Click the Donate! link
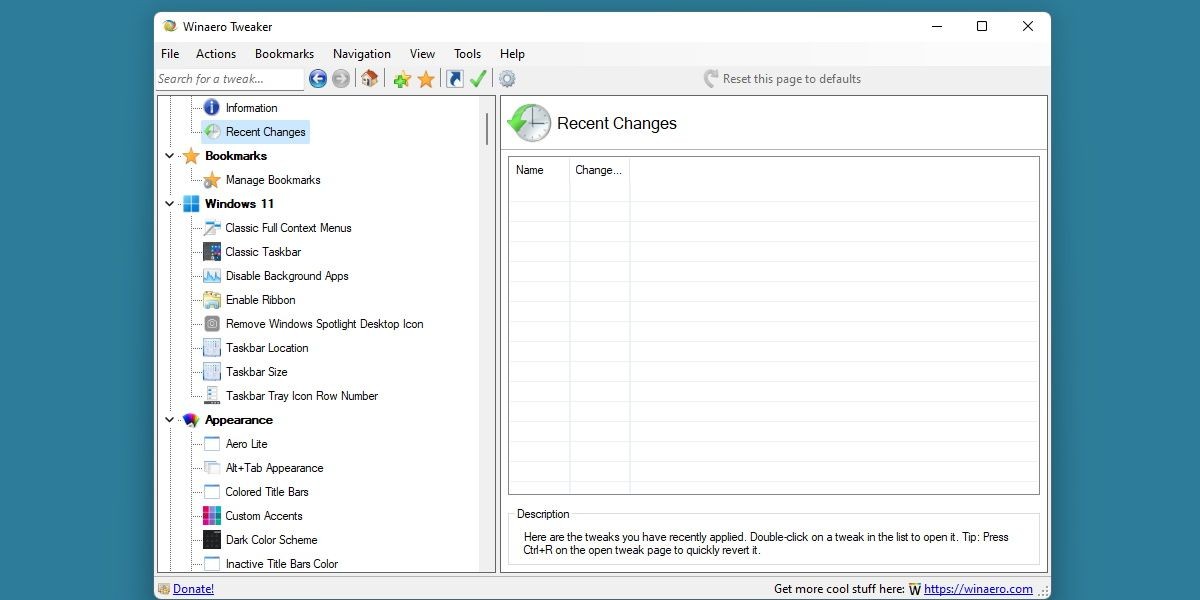The width and height of the screenshot is (1200, 600). [x=193, y=589]
